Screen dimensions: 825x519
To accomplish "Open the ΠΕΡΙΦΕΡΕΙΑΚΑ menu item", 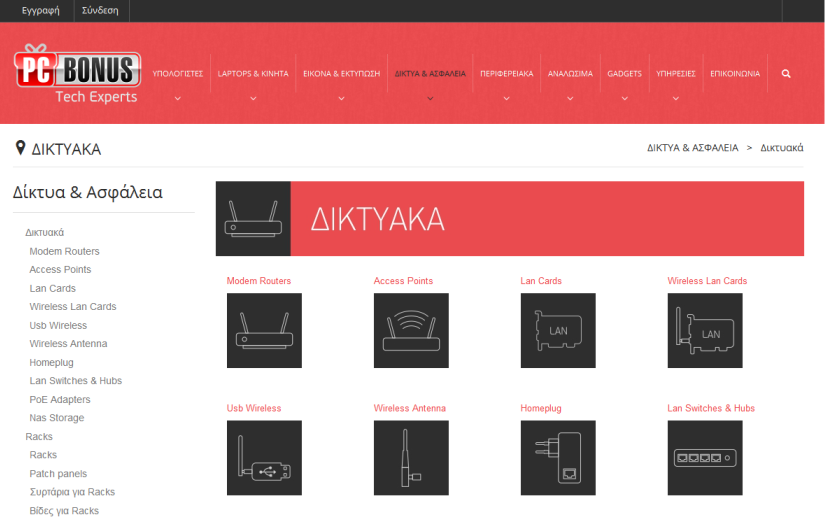I will [x=506, y=74].
